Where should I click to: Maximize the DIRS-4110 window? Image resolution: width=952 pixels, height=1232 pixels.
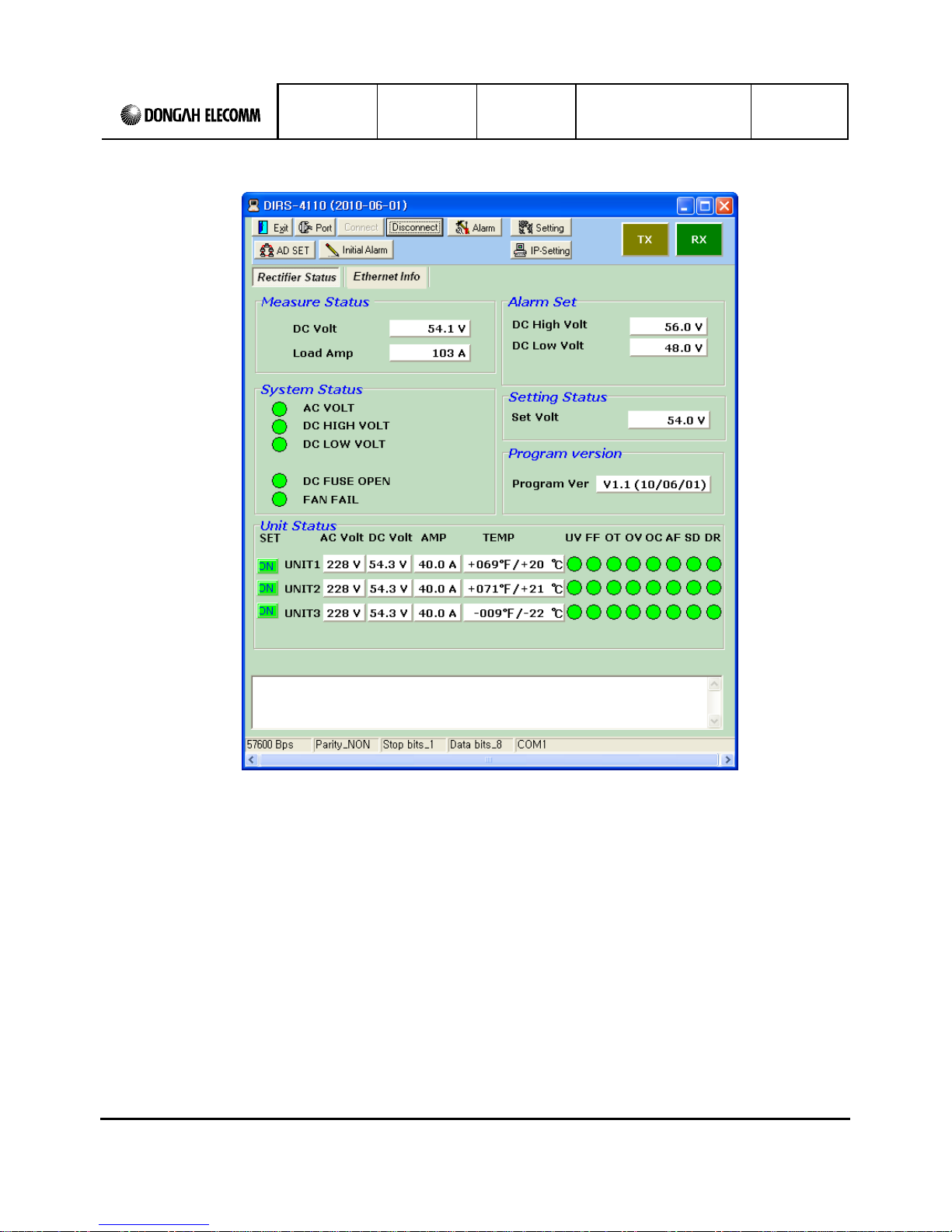tap(705, 206)
